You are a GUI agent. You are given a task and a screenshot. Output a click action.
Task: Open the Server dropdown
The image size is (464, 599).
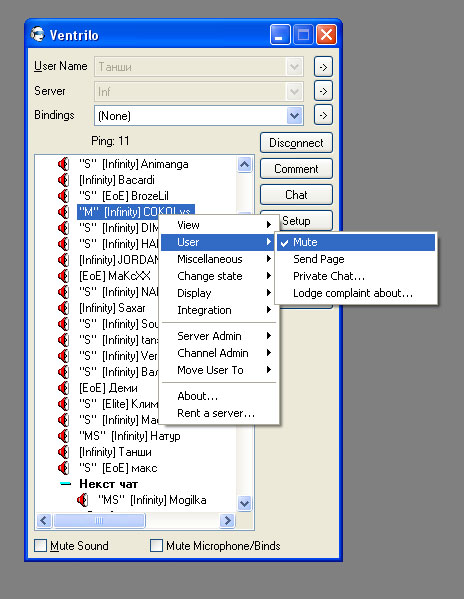[x=294, y=91]
